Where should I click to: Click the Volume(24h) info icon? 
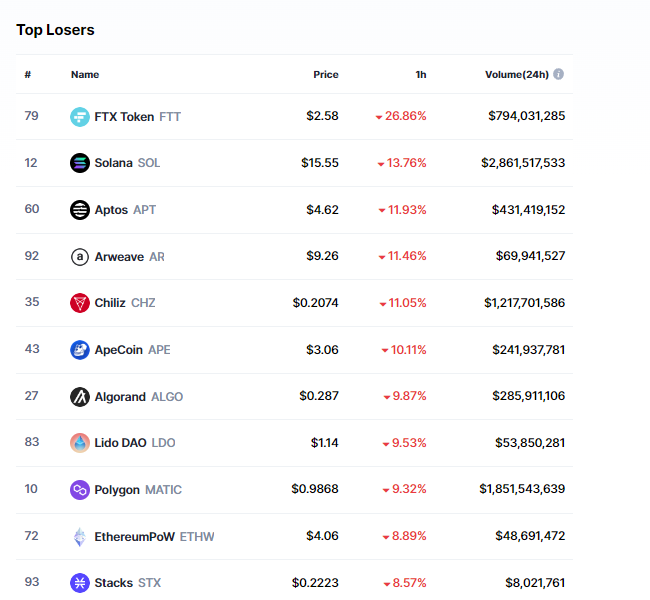(558, 74)
